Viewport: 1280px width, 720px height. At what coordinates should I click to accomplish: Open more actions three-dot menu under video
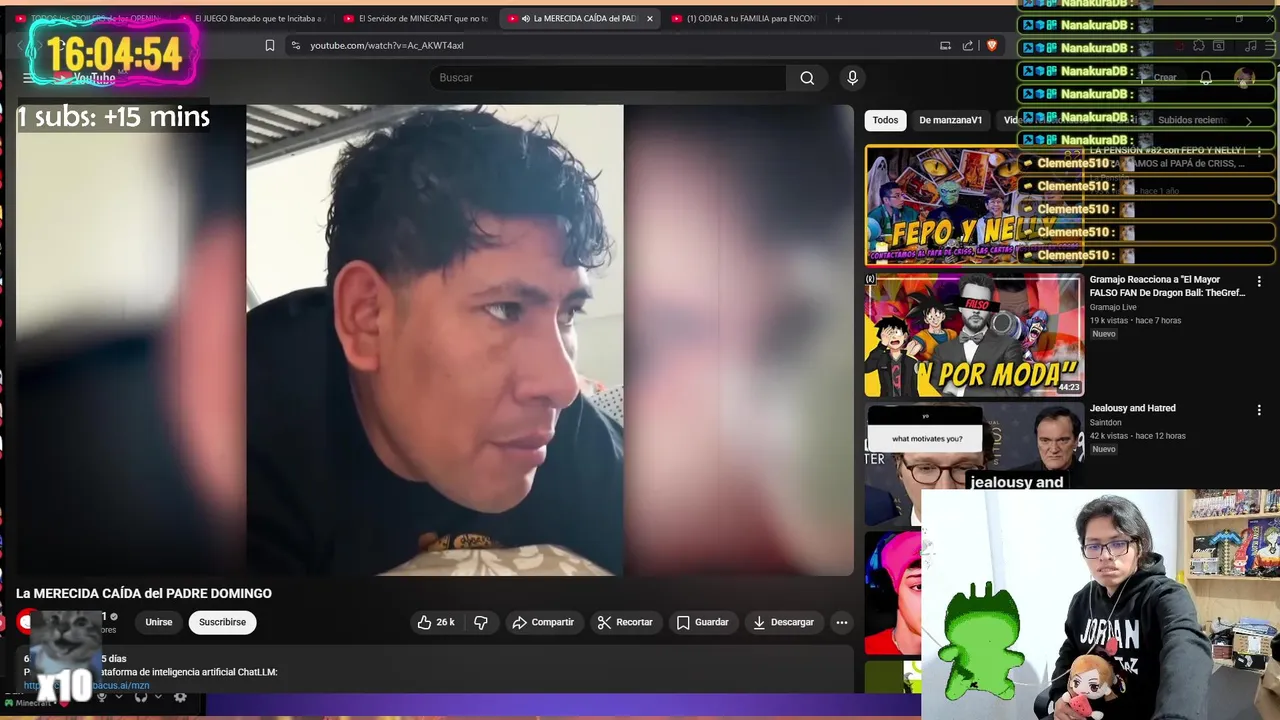pyautogui.click(x=842, y=622)
